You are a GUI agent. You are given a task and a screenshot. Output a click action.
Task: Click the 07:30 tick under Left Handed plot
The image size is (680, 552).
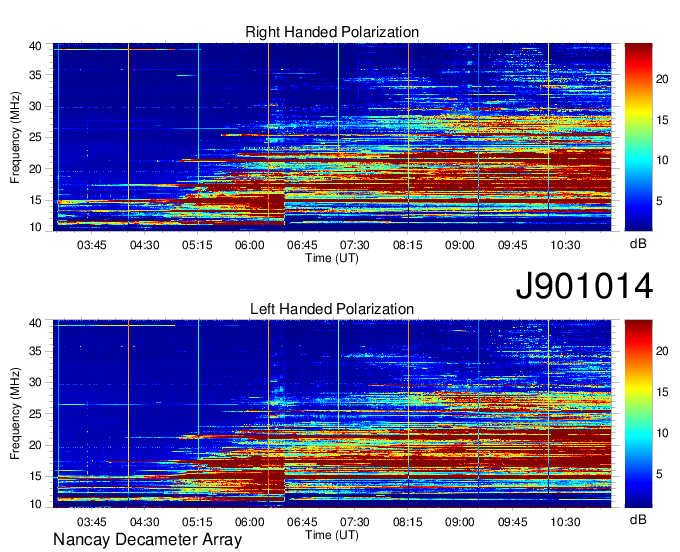[x=355, y=522]
